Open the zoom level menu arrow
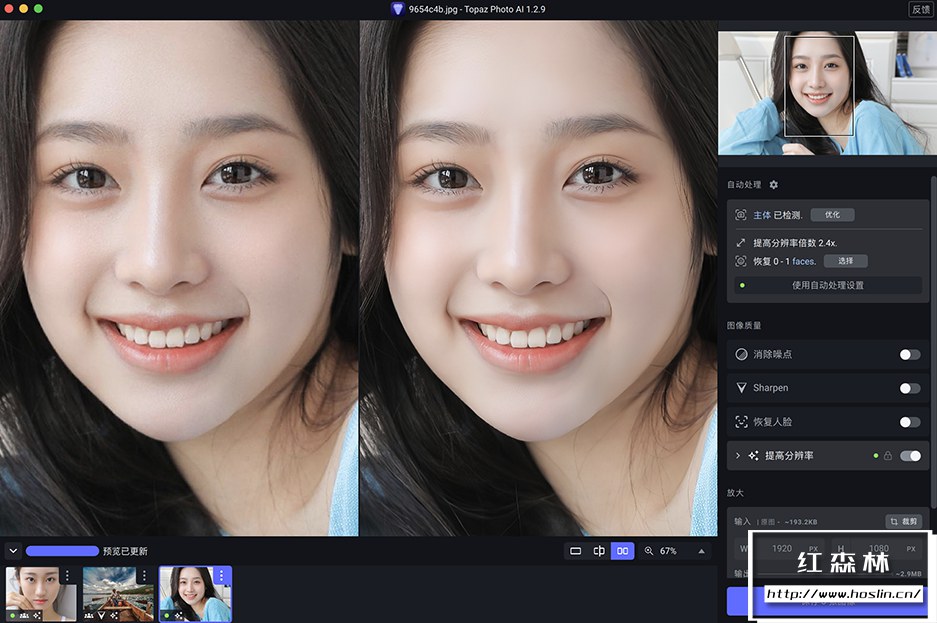Image resolution: width=937 pixels, height=623 pixels. click(702, 551)
